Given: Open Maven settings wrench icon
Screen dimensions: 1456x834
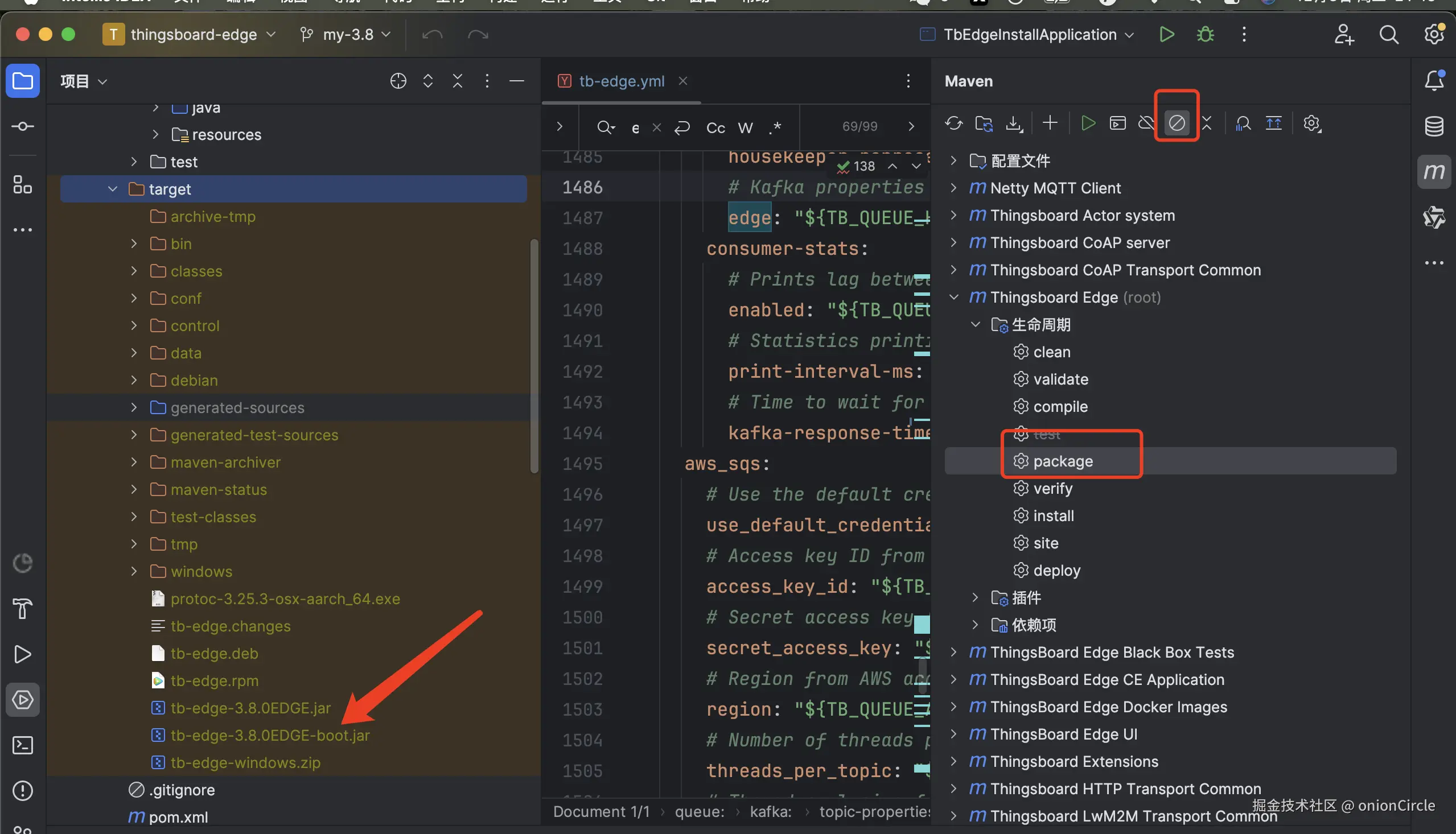Looking at the screenshot, I should point(1311,123).
